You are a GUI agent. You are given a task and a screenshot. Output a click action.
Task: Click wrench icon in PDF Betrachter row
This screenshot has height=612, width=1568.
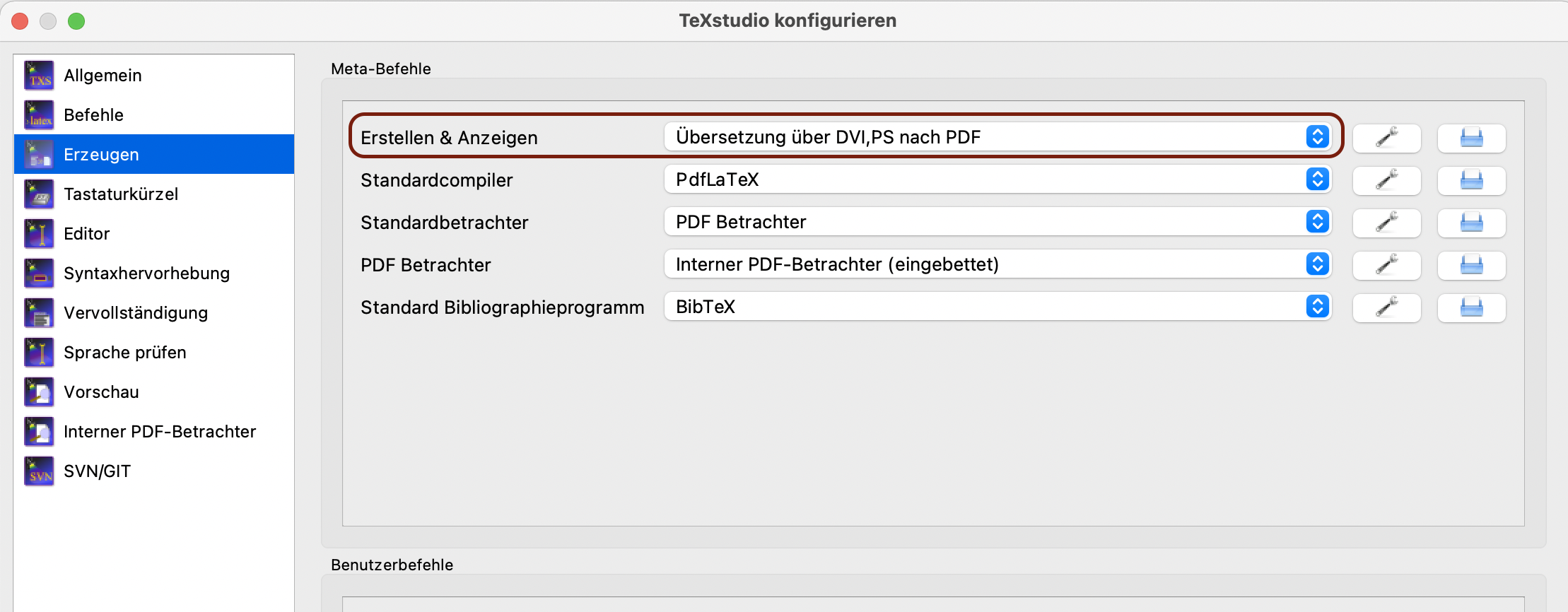pyautogui.click(x=1386, y=265)
